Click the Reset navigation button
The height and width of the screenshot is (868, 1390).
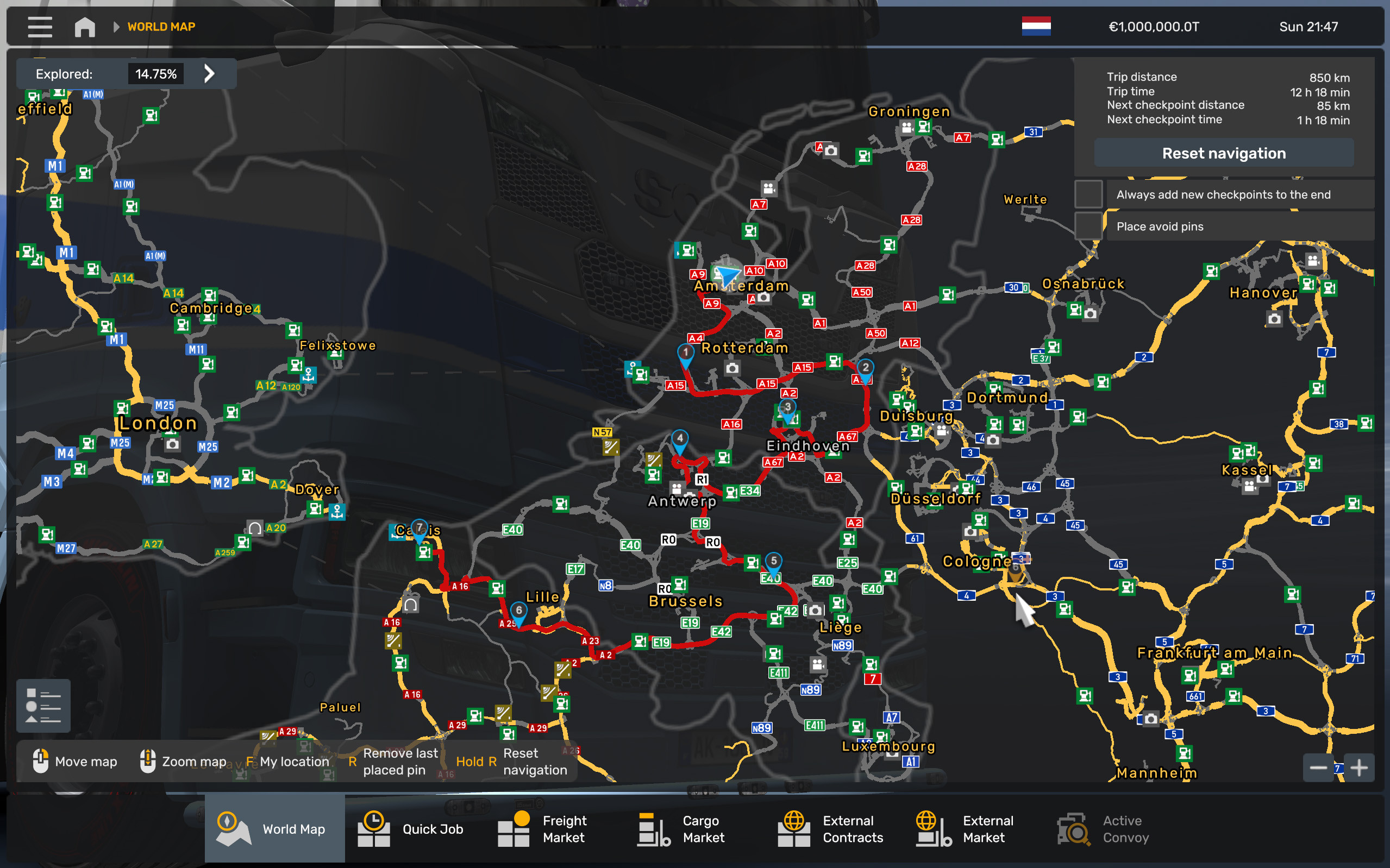(1224, 153)
